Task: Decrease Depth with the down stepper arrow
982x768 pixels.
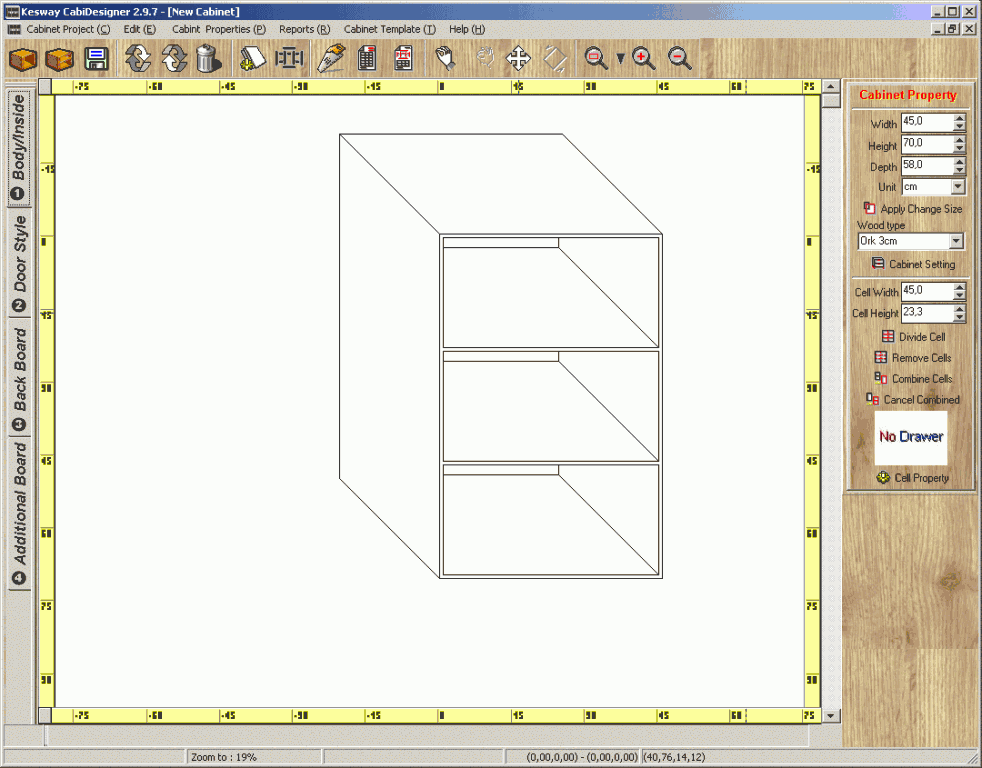Action: [x=959, y=170]
